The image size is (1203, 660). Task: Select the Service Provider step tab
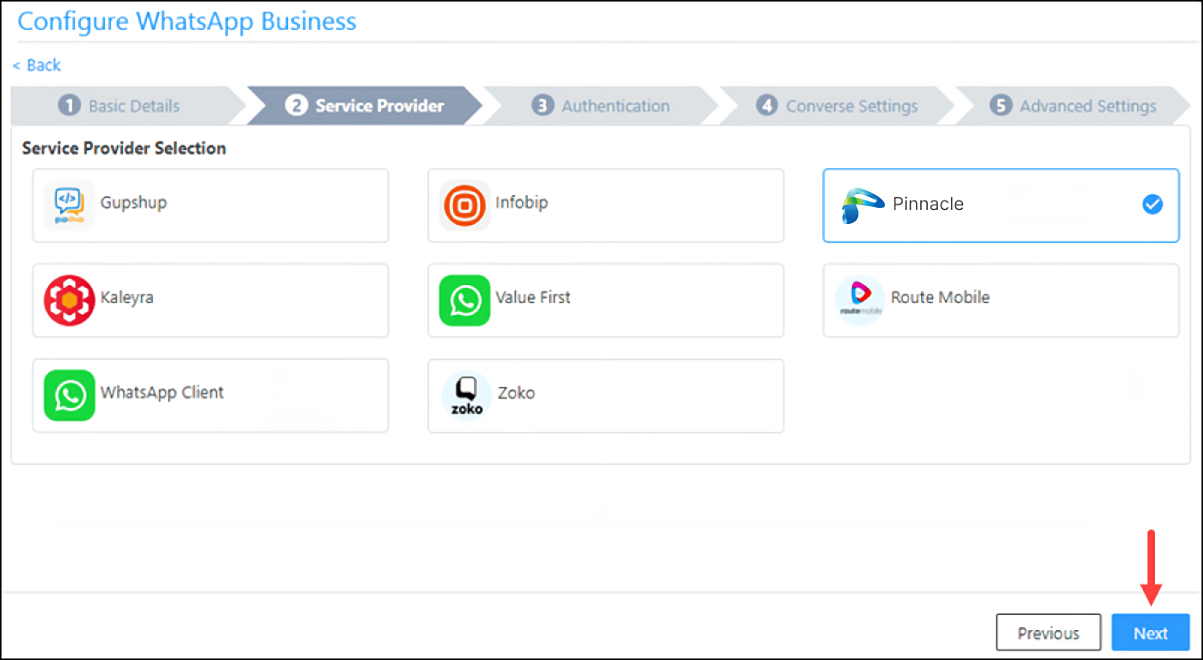pyautogui.click(x=365, y=106)
